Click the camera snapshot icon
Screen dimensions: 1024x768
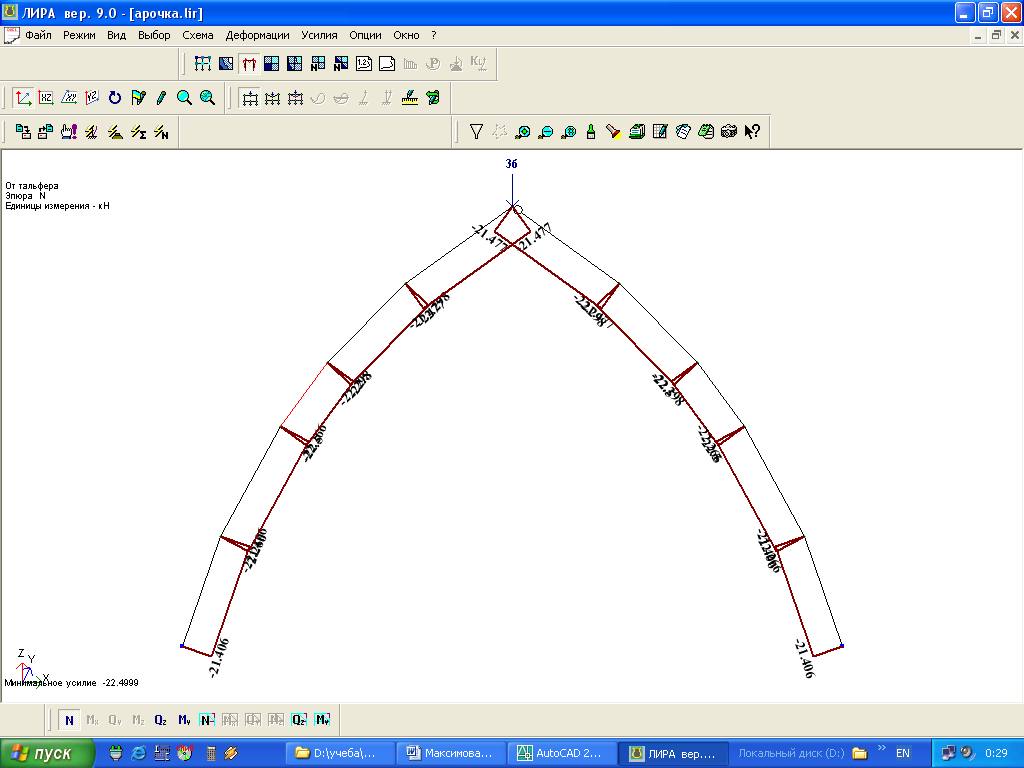click(729, 132)
